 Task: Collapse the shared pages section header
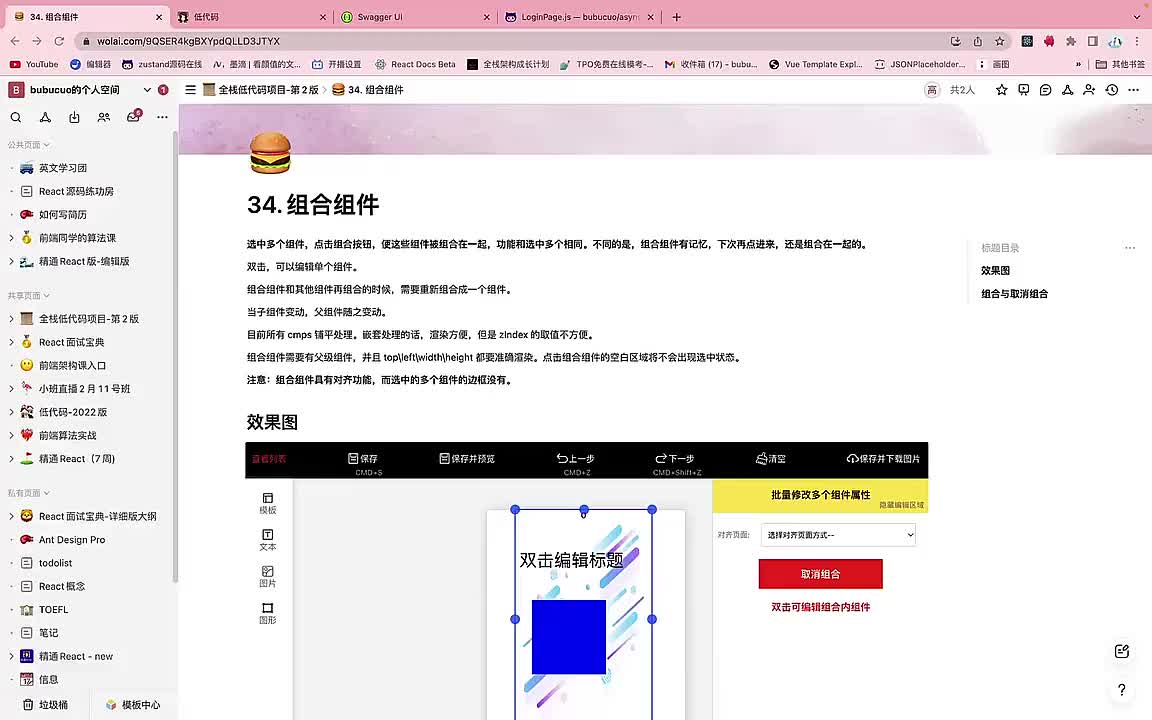pyautogui.click(x=29, y=295)
